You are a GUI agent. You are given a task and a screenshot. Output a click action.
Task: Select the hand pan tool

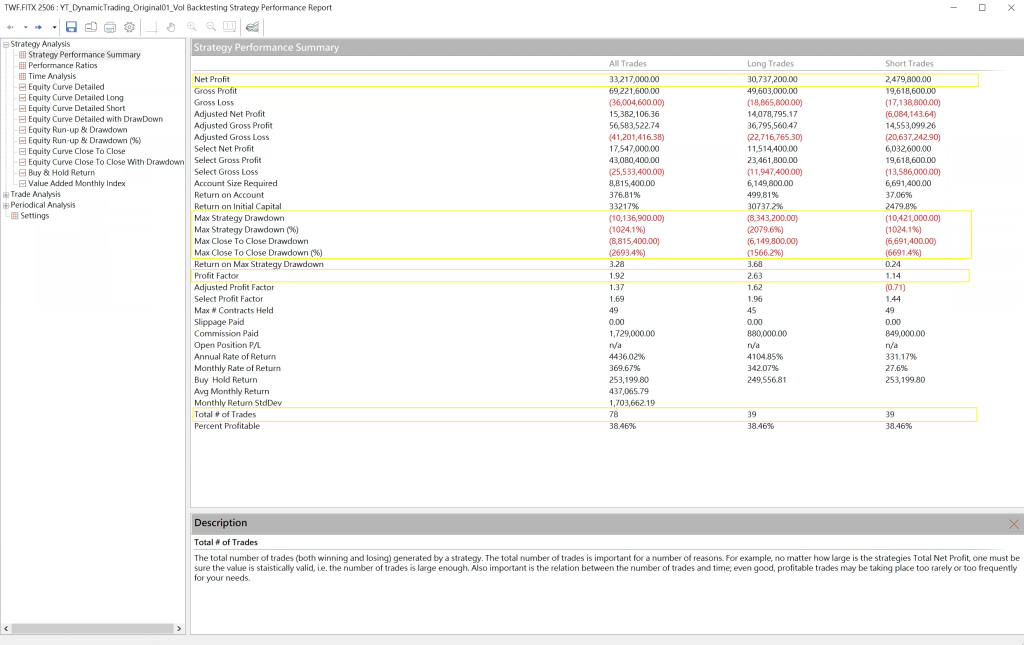coord(170,27)
